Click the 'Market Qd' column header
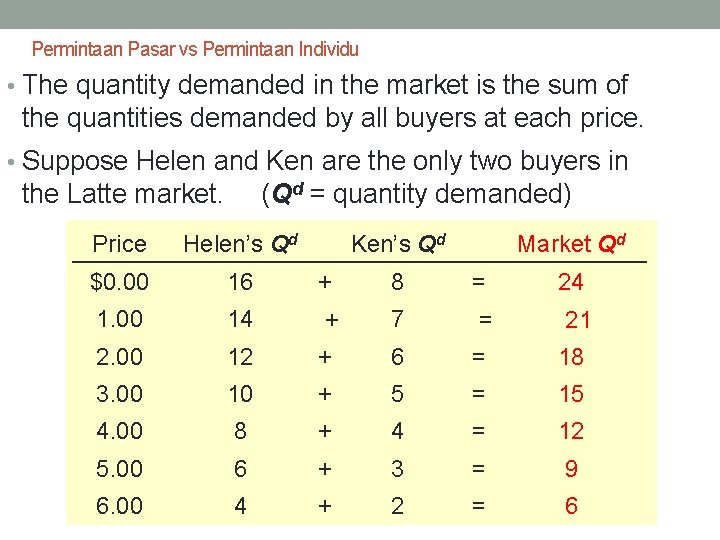Image resolution: width=720 pixels, height=540 pixels. [571, 243]
